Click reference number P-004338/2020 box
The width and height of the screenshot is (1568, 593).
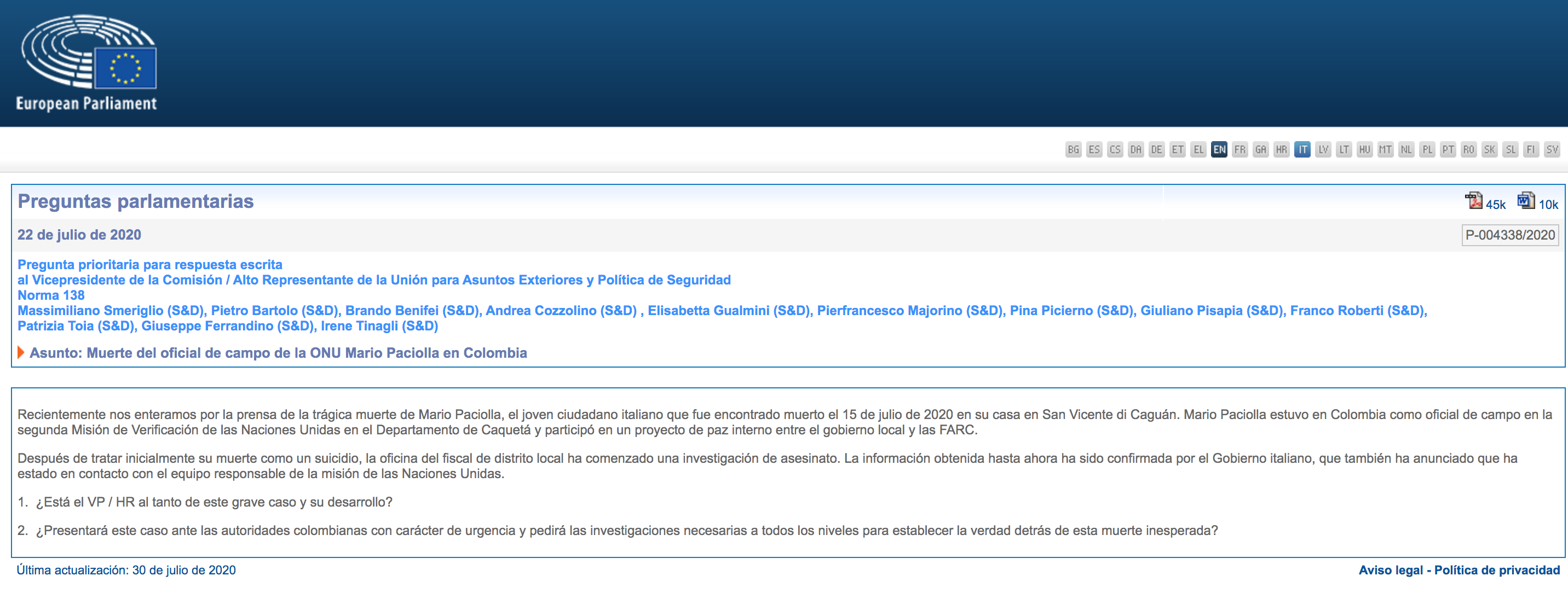[1509, 235]
